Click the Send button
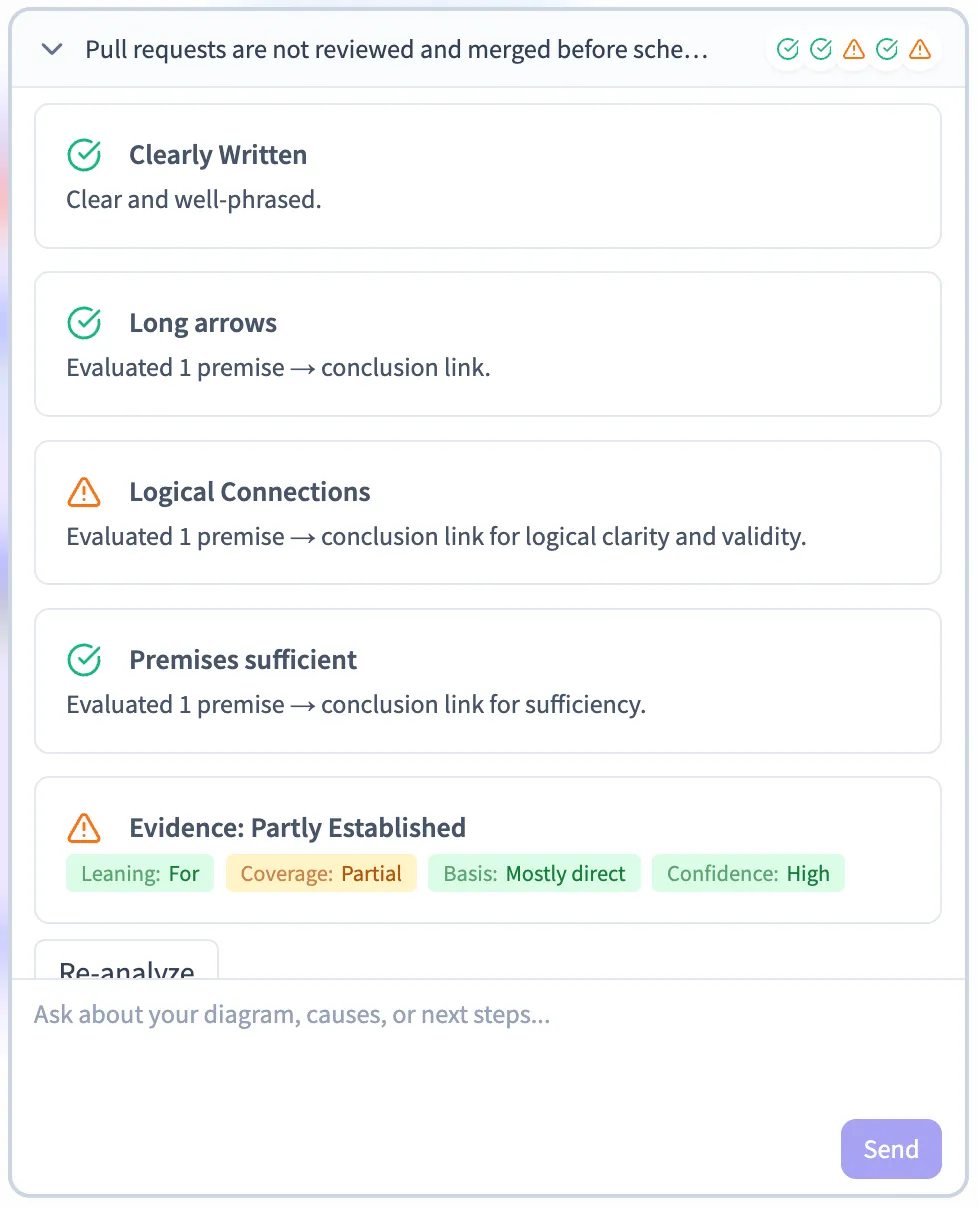Screen dimensions: 979x1208 click(x=891, y=1149)
